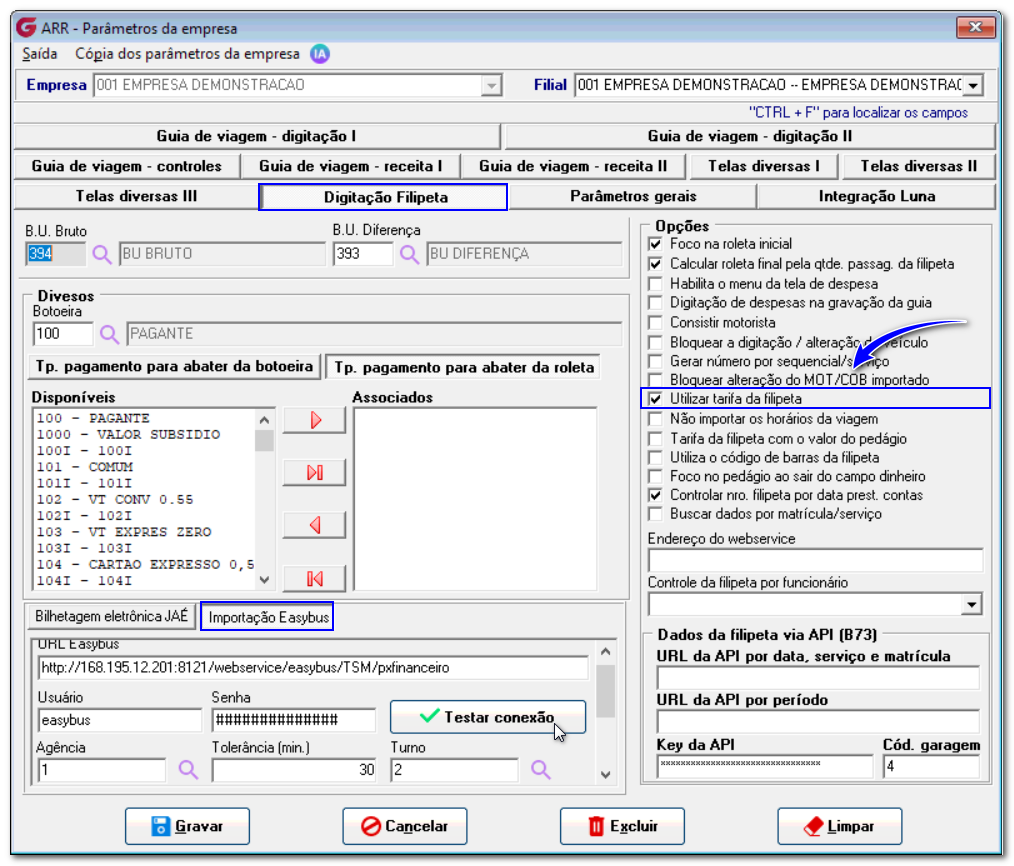Click Easybus panel scrollbar down arrow
Image resolution: width=1014 pixels, height=866 pixels.
(x=605, y=774)
